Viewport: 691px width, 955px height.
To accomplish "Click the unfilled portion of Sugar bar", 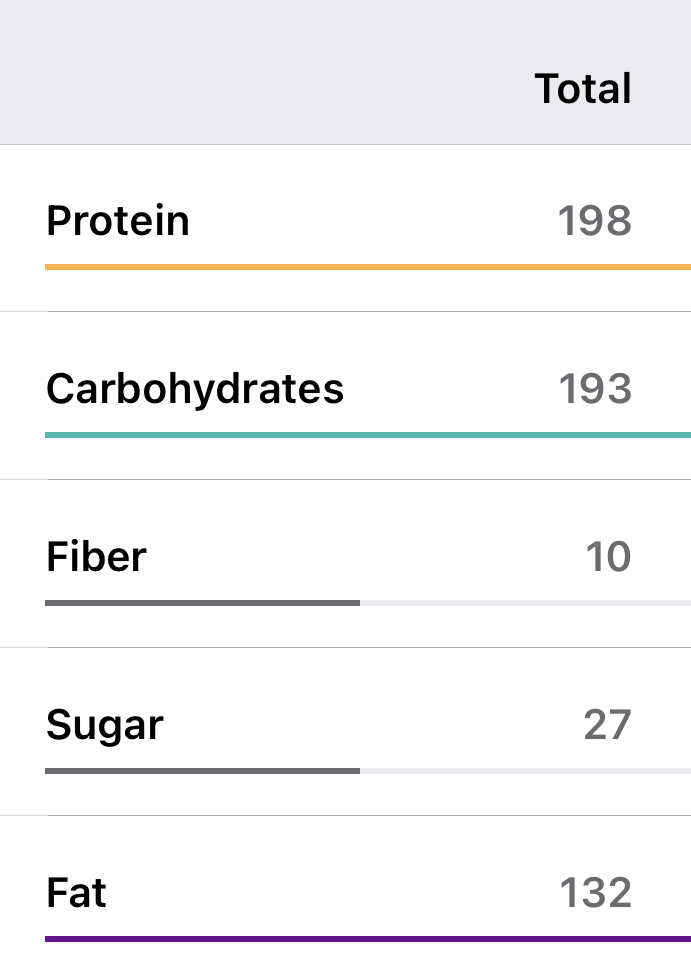I will [x=525, y=771].
